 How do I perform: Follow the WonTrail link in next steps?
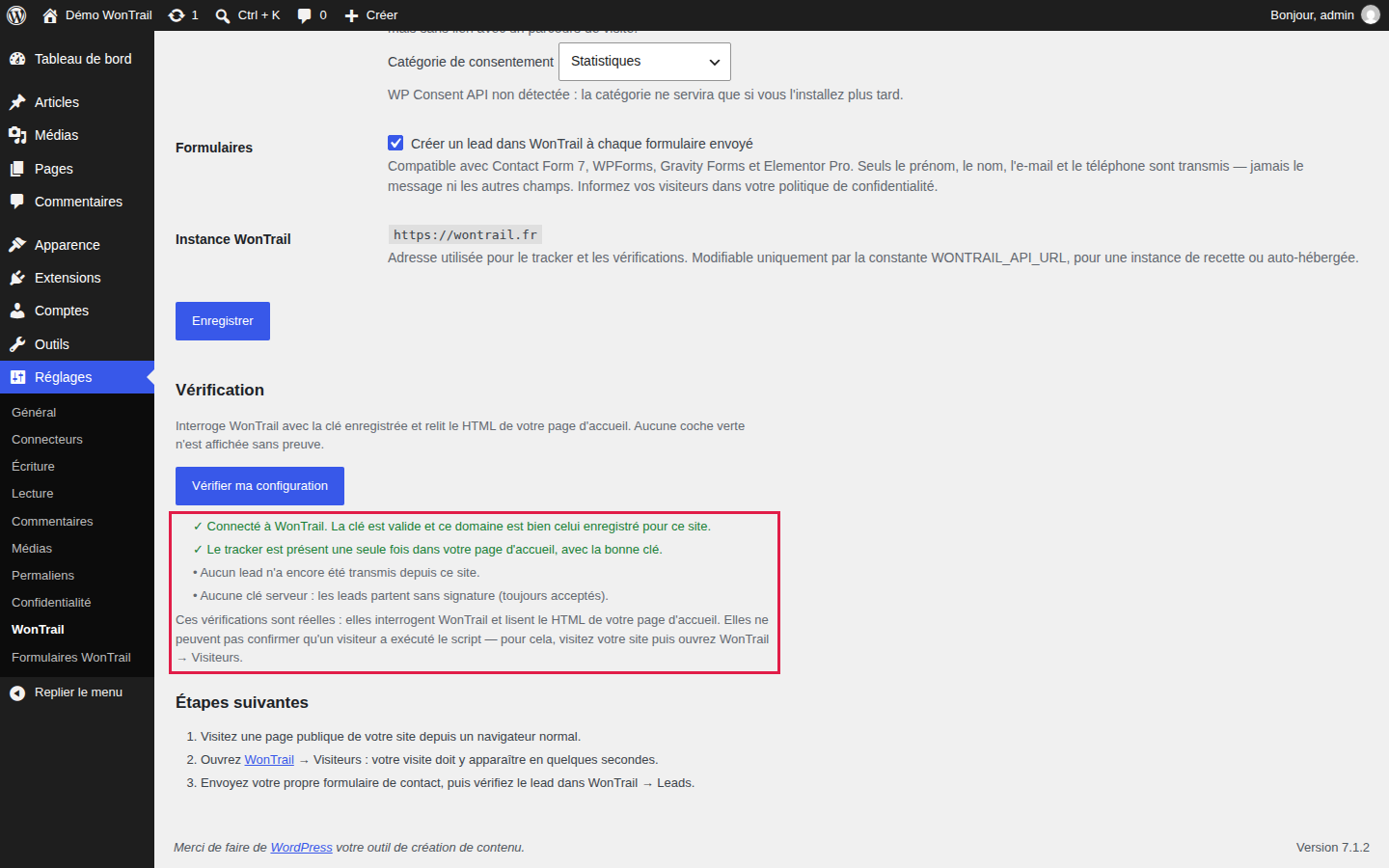pos(269,759)
